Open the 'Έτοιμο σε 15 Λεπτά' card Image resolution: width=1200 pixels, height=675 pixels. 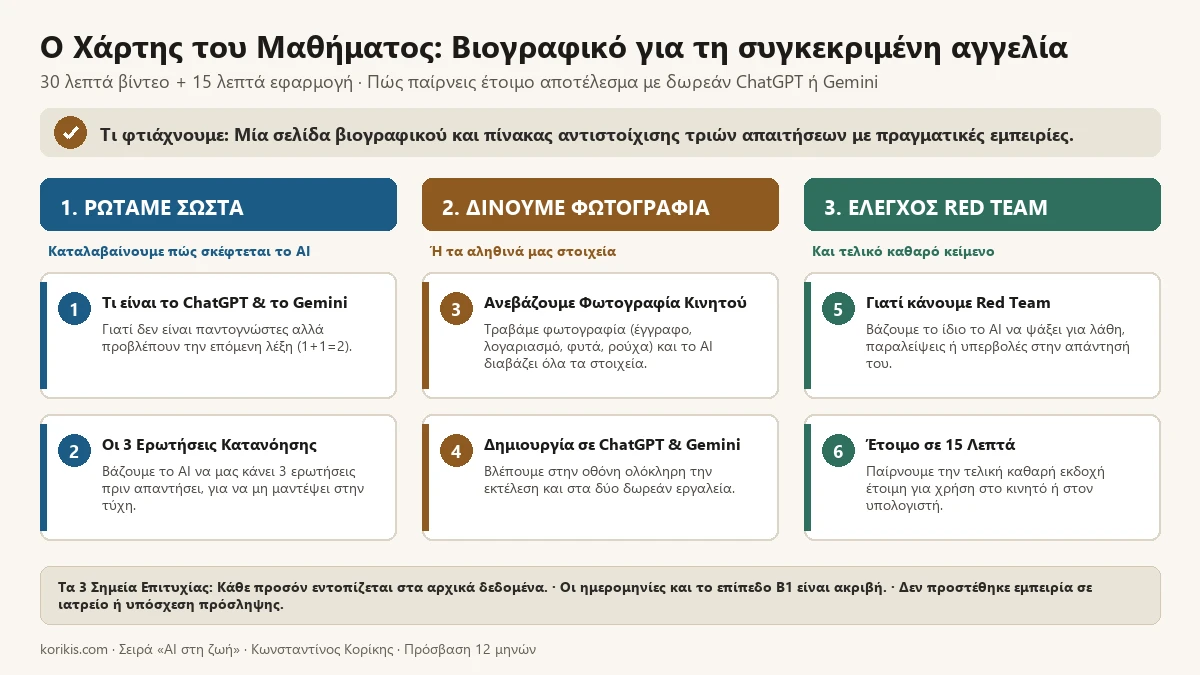(982, 477)
